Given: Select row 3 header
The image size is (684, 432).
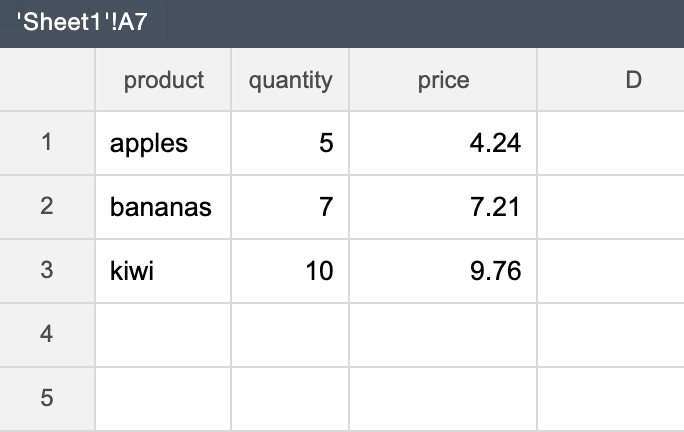Looking at the screenshot, I should coord(47,271).
